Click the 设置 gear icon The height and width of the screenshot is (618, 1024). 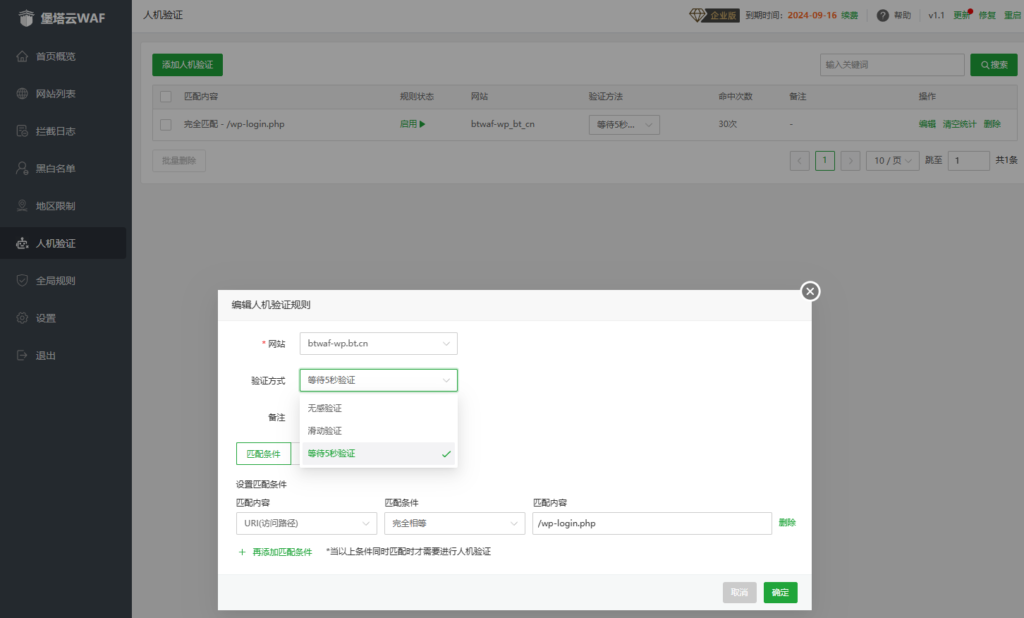click(x=22, y=317)
